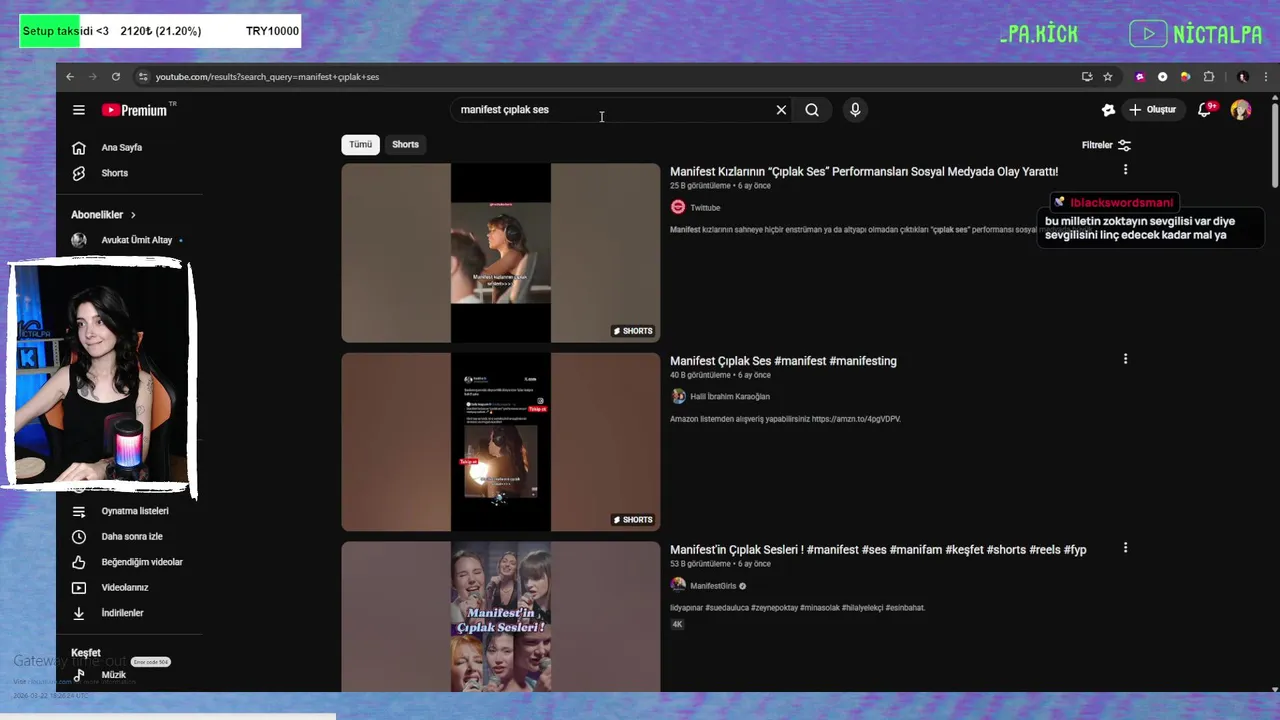Open the star-shaped icon beside Oluştur
Viewport: 1280px width, 720px height.
pyautogui.click(x=1108, y=110)
